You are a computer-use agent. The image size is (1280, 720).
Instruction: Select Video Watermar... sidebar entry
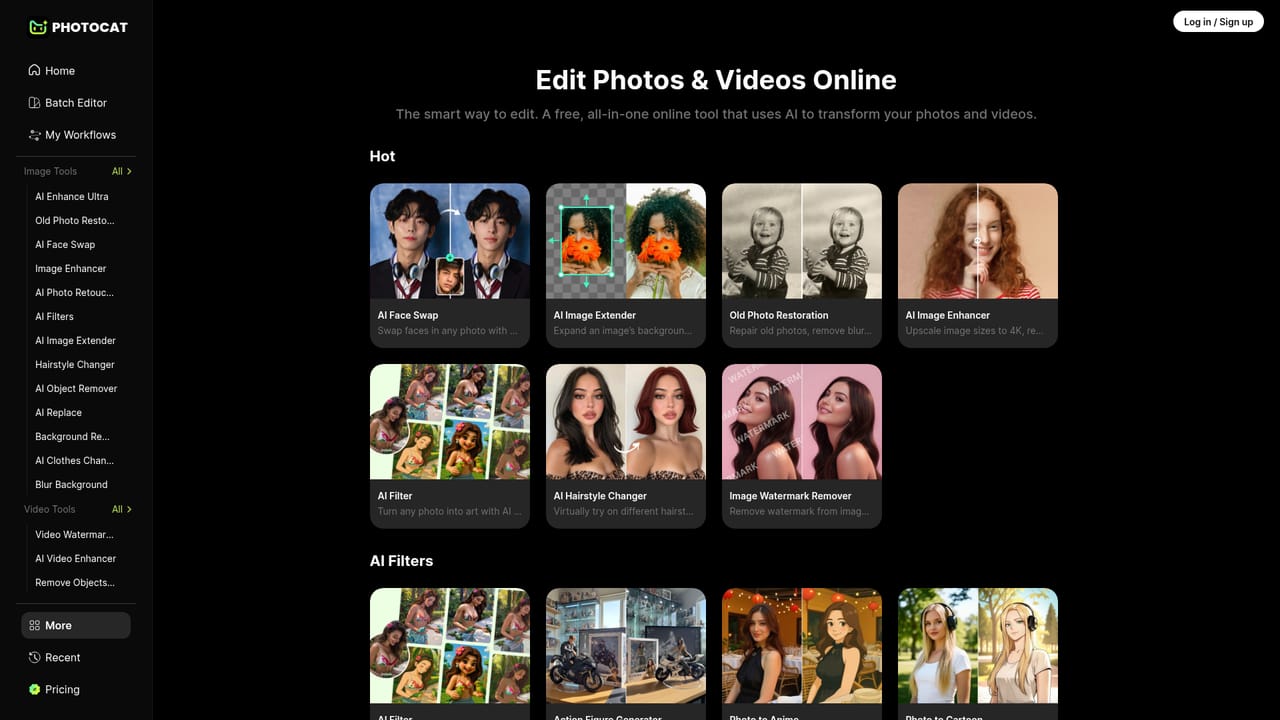tap(74, 535)
